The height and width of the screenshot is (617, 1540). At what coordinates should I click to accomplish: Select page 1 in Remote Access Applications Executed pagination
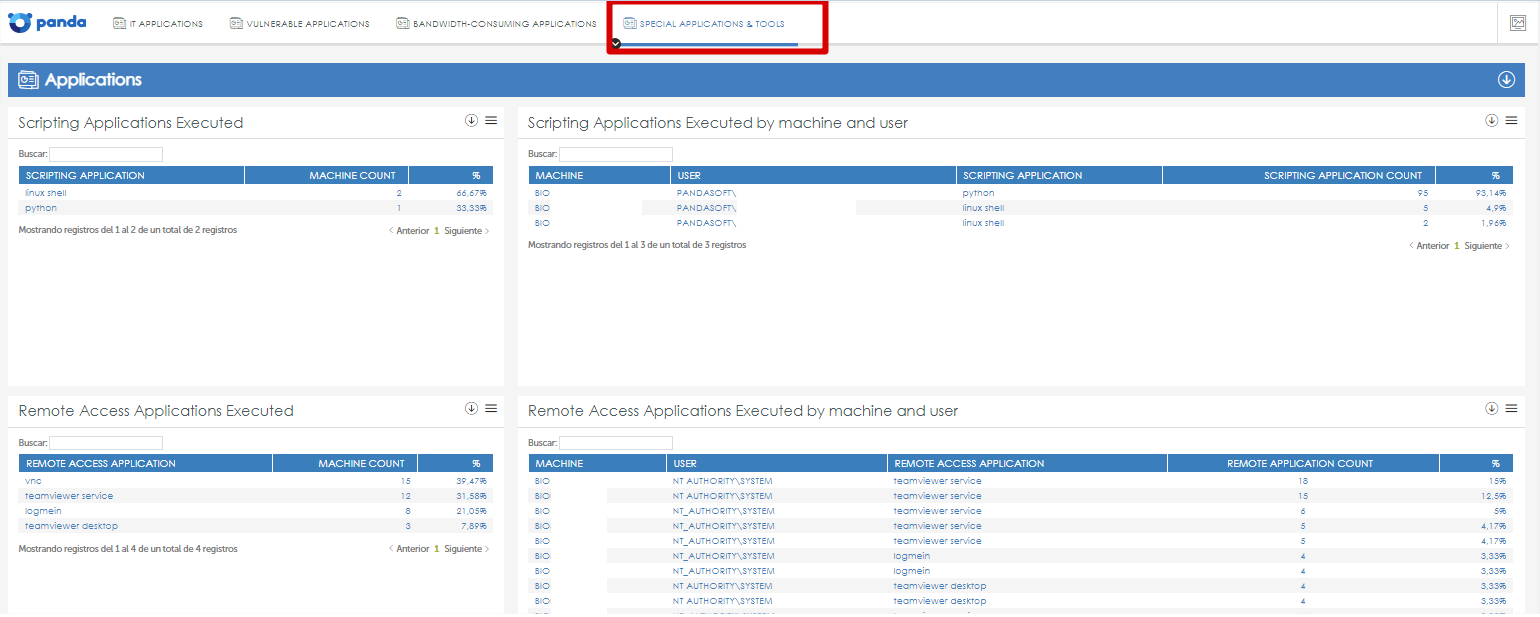click(436, 549)
